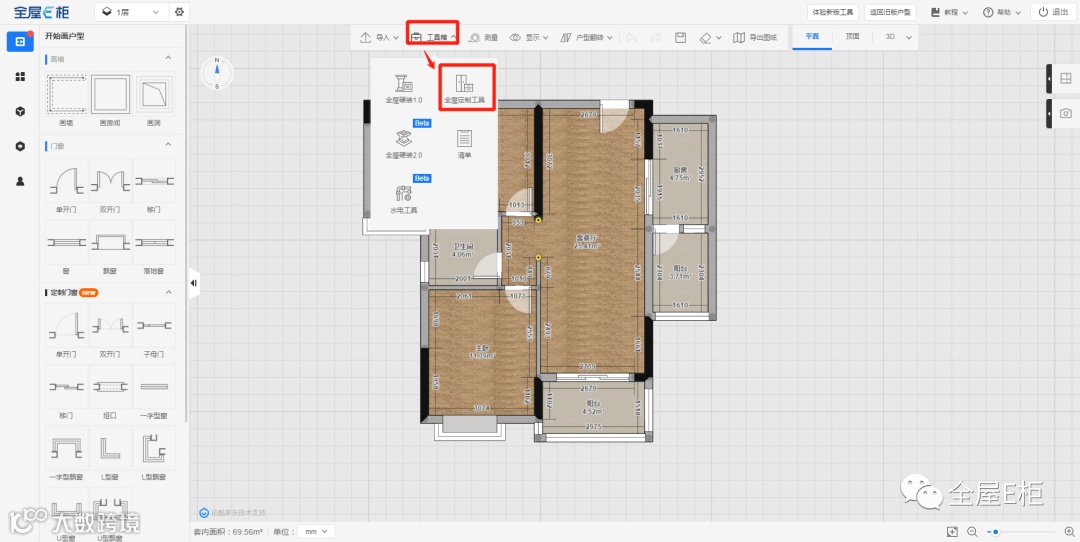This screenshot has width=1080, height=542.
Task: Open the 帮助 help dropdown
Action: point(1001,12)
